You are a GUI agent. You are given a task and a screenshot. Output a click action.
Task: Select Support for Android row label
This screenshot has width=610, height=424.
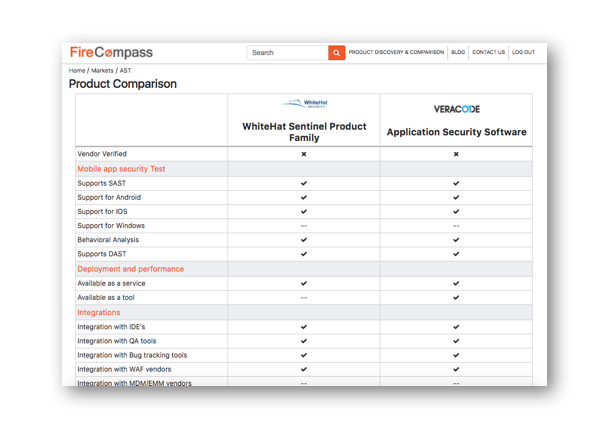(109, 197)
